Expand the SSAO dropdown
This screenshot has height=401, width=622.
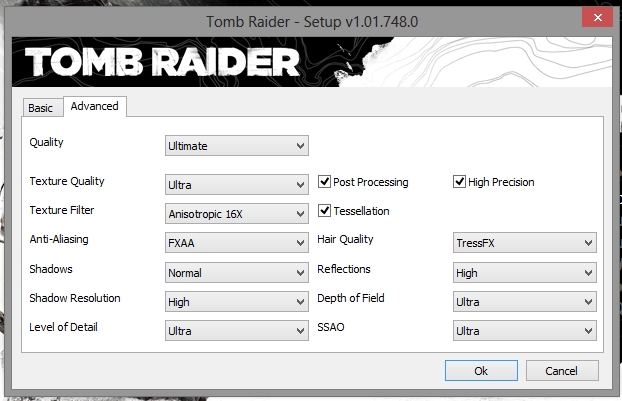point(525,331)
